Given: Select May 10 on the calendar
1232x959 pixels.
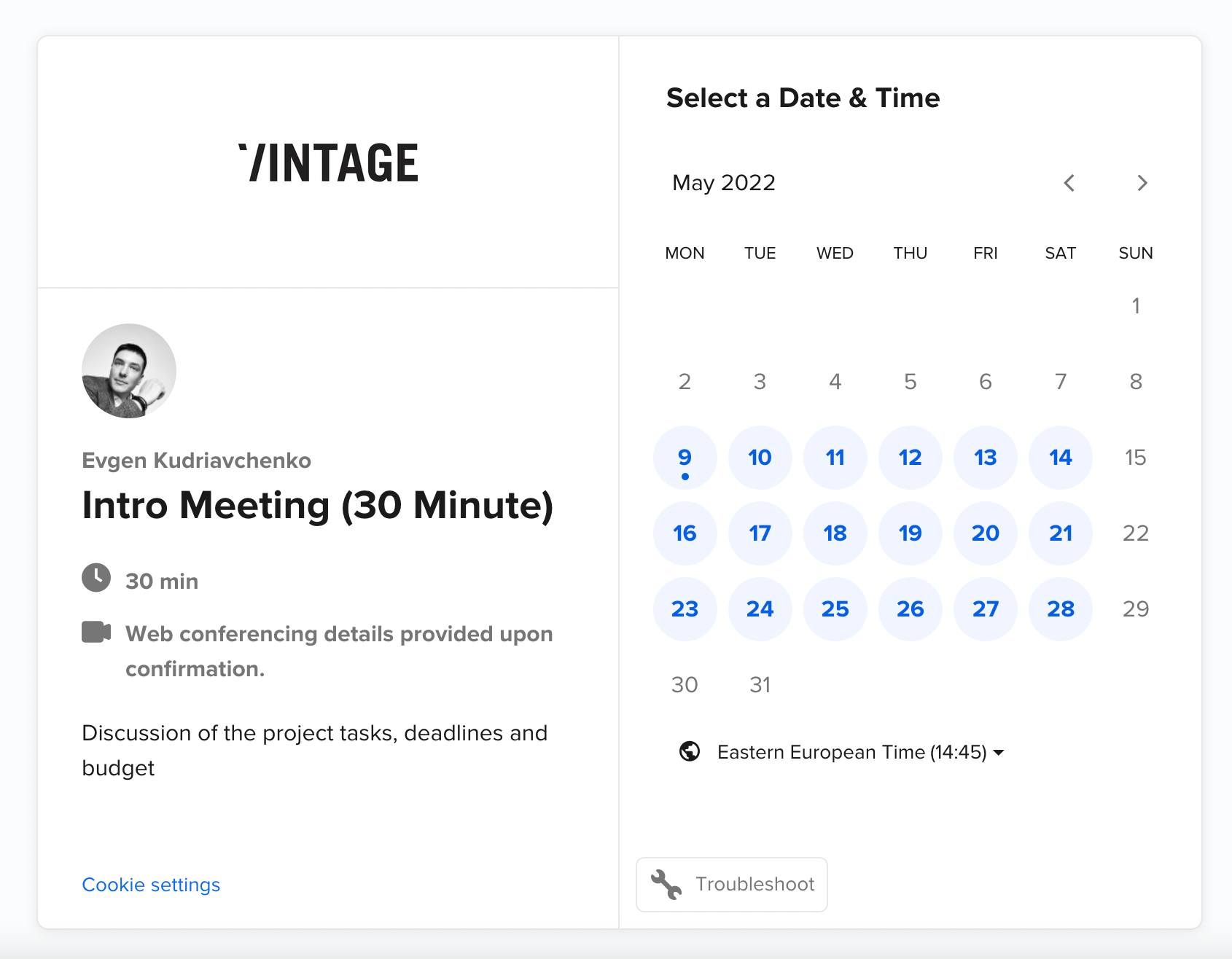Looking at the screenshot, I should (x=760, y=458).
